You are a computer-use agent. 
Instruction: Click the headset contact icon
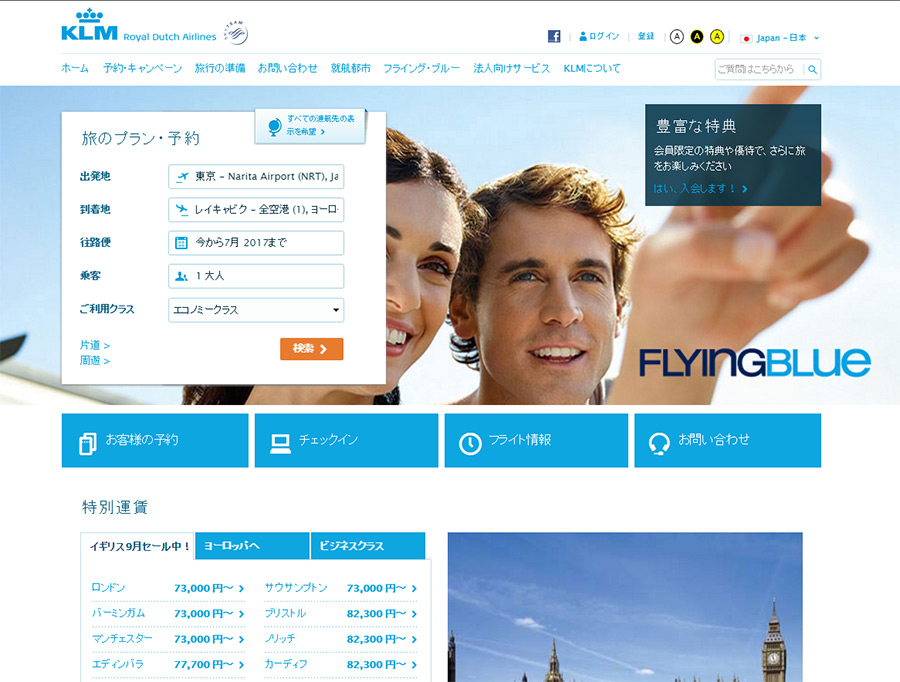coord(659,444)
